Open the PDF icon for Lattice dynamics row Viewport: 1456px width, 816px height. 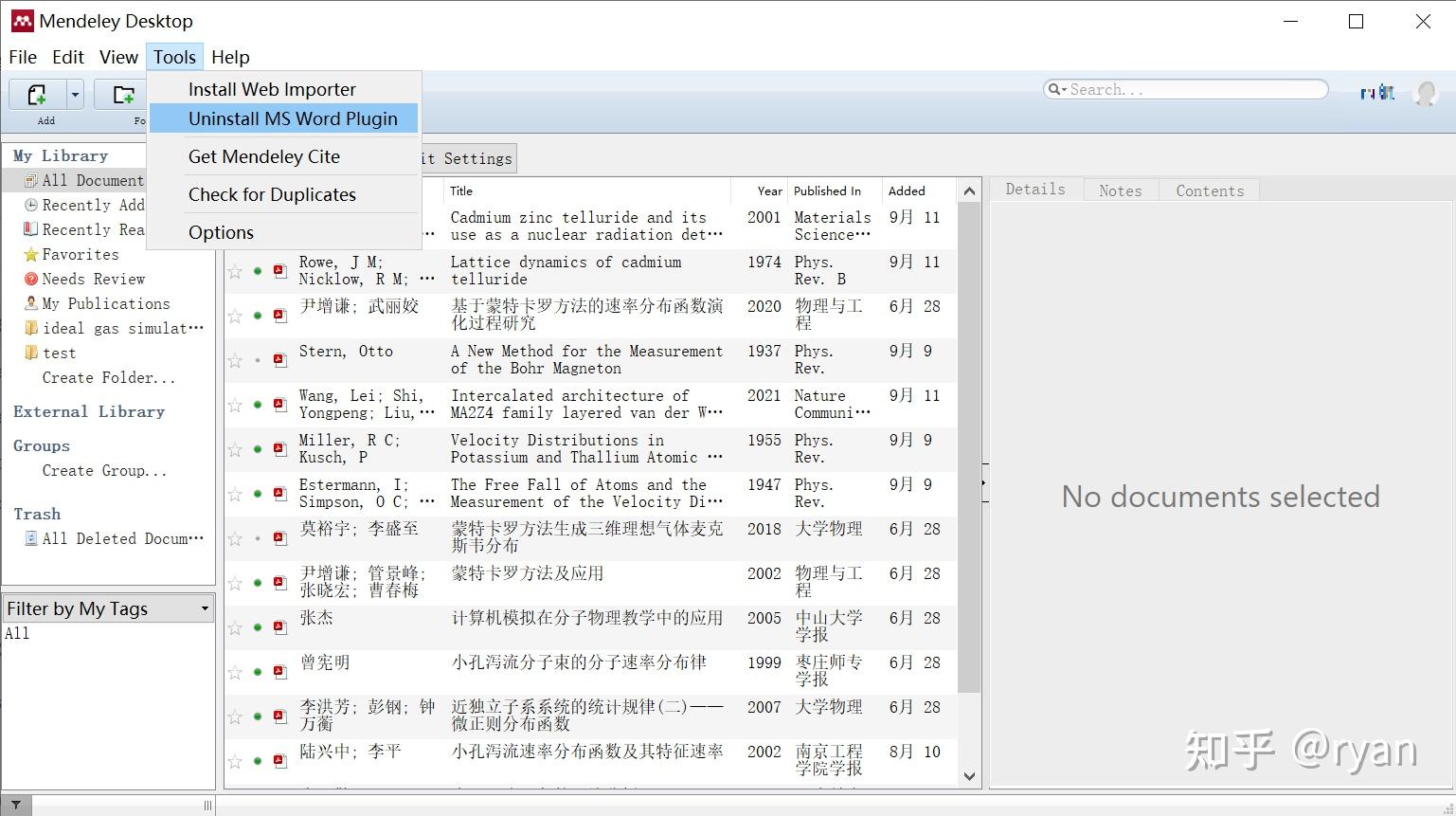click(x=279, y=270)
